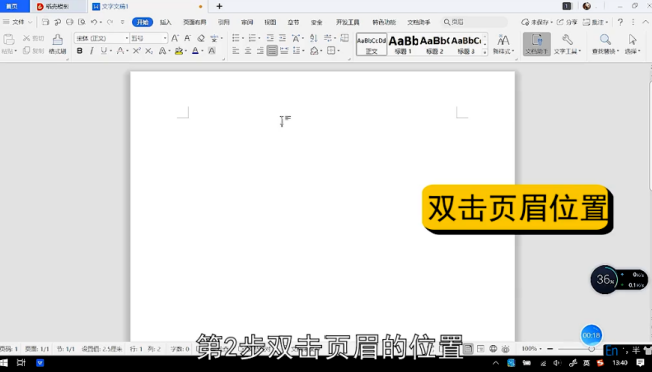Image resolution: width=652 pixels, height=372 pixels.
Task: Click the Subscript X₂ icon
Action: [149, 51]
